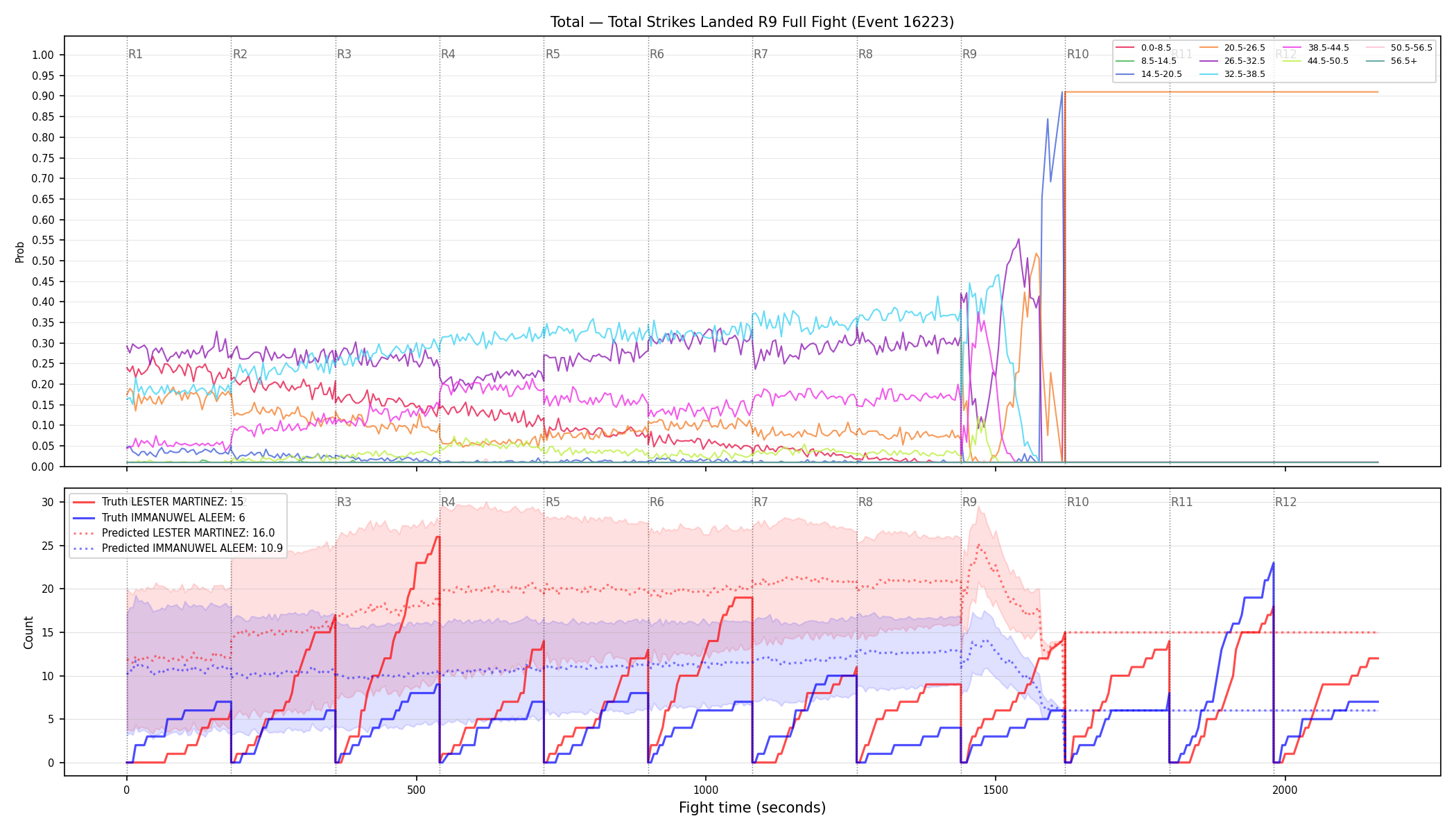Screen dimensions: 1456x832
Task: Click the R12 round marker in the bottom plot
Action: (1286, 502)
